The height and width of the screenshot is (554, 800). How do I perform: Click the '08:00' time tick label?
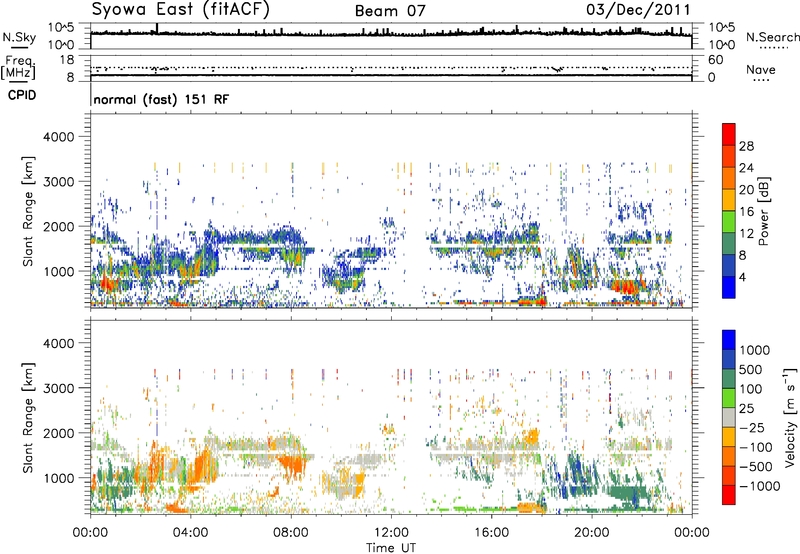(x=291, y=533)
